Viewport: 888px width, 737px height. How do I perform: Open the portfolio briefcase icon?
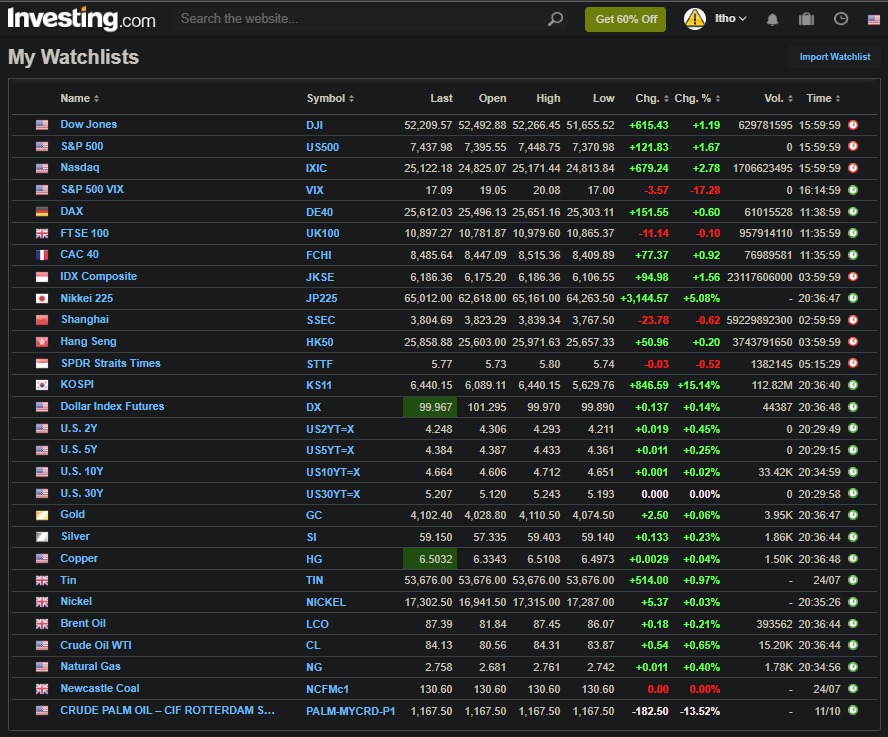coord(806,19)
